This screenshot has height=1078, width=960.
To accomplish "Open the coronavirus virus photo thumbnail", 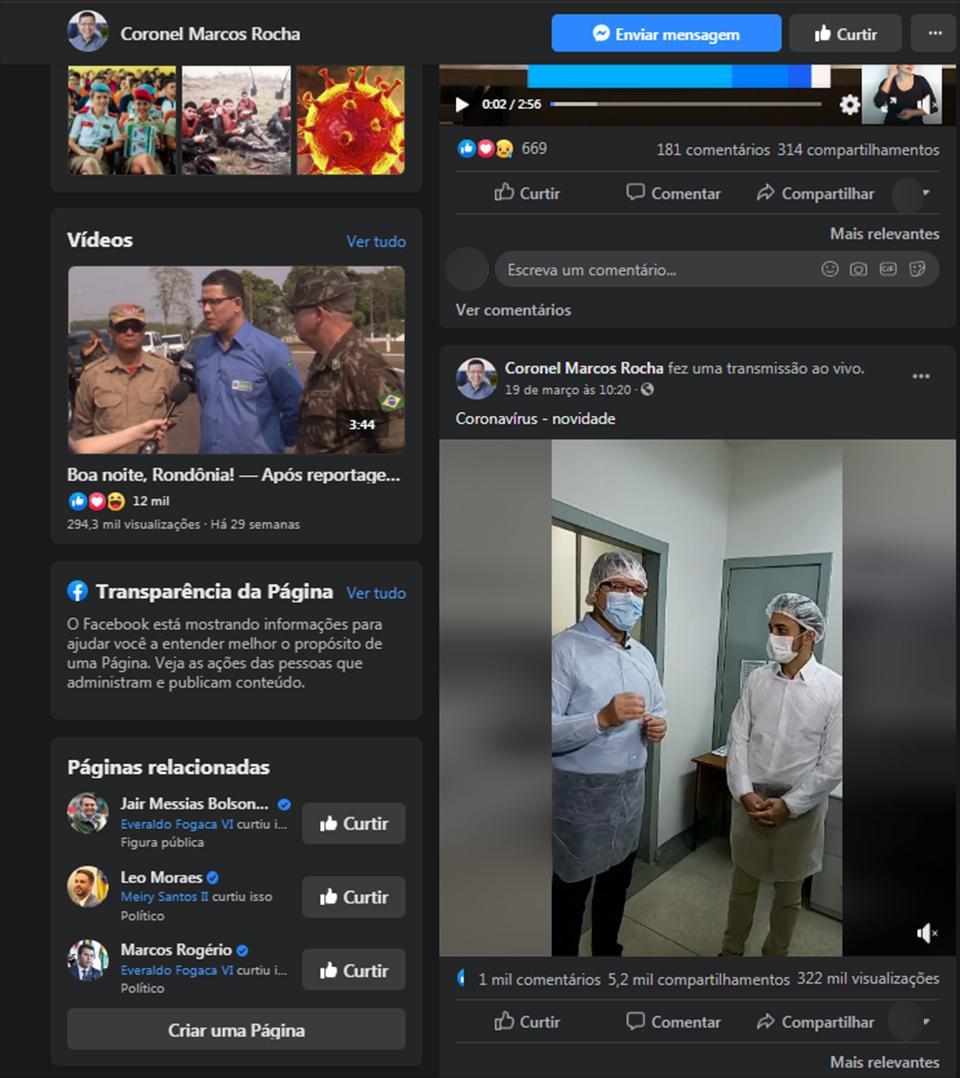I will coord(351,121).
